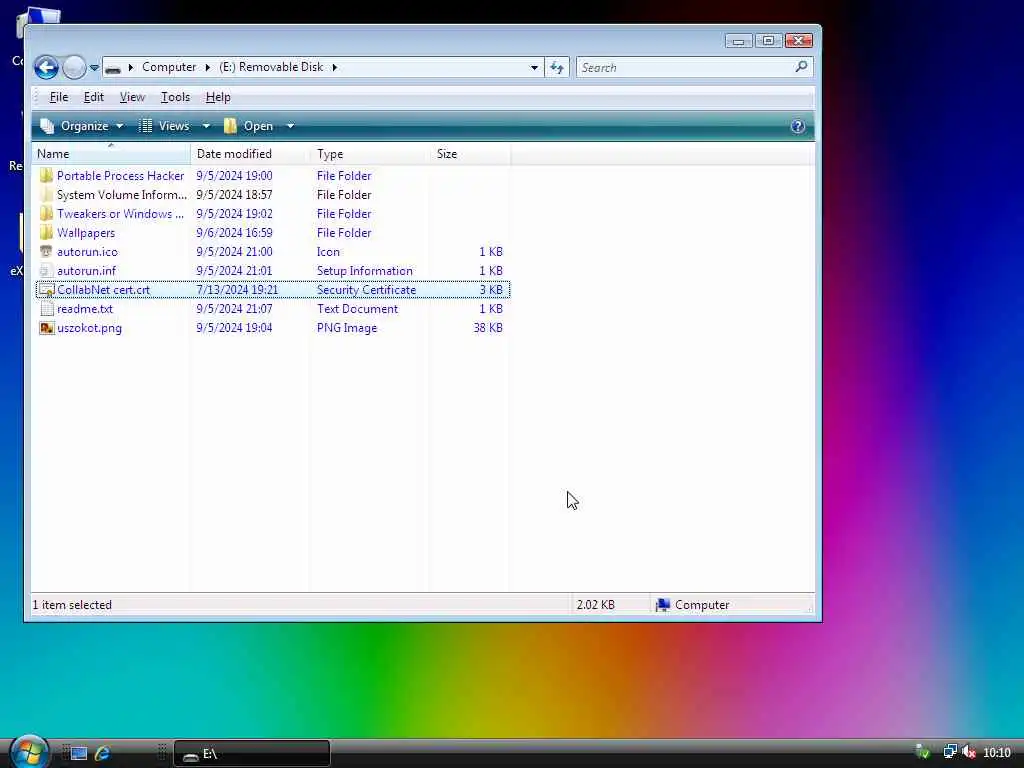The width and height of the screenshot is (1024, 768).
Task: Expand the Views dropdown arrow
Action: pos(206,126)
